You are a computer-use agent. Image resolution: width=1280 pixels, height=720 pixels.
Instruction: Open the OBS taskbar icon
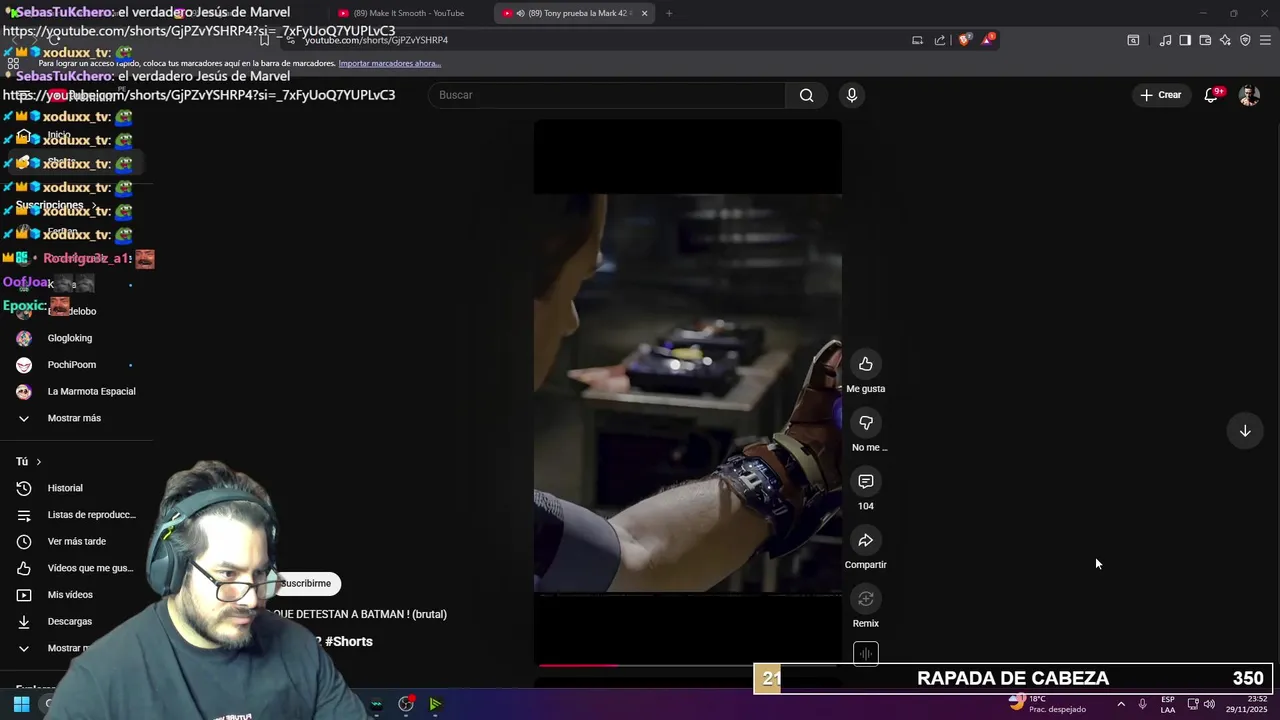click(406, 704)
